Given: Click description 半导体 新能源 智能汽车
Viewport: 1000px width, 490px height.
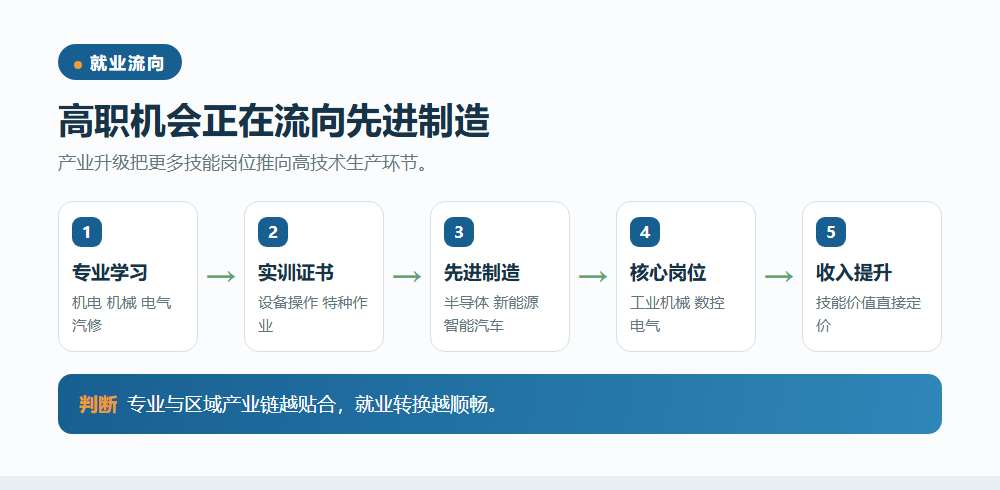Looking at the screenshot, I should [491, 314].
